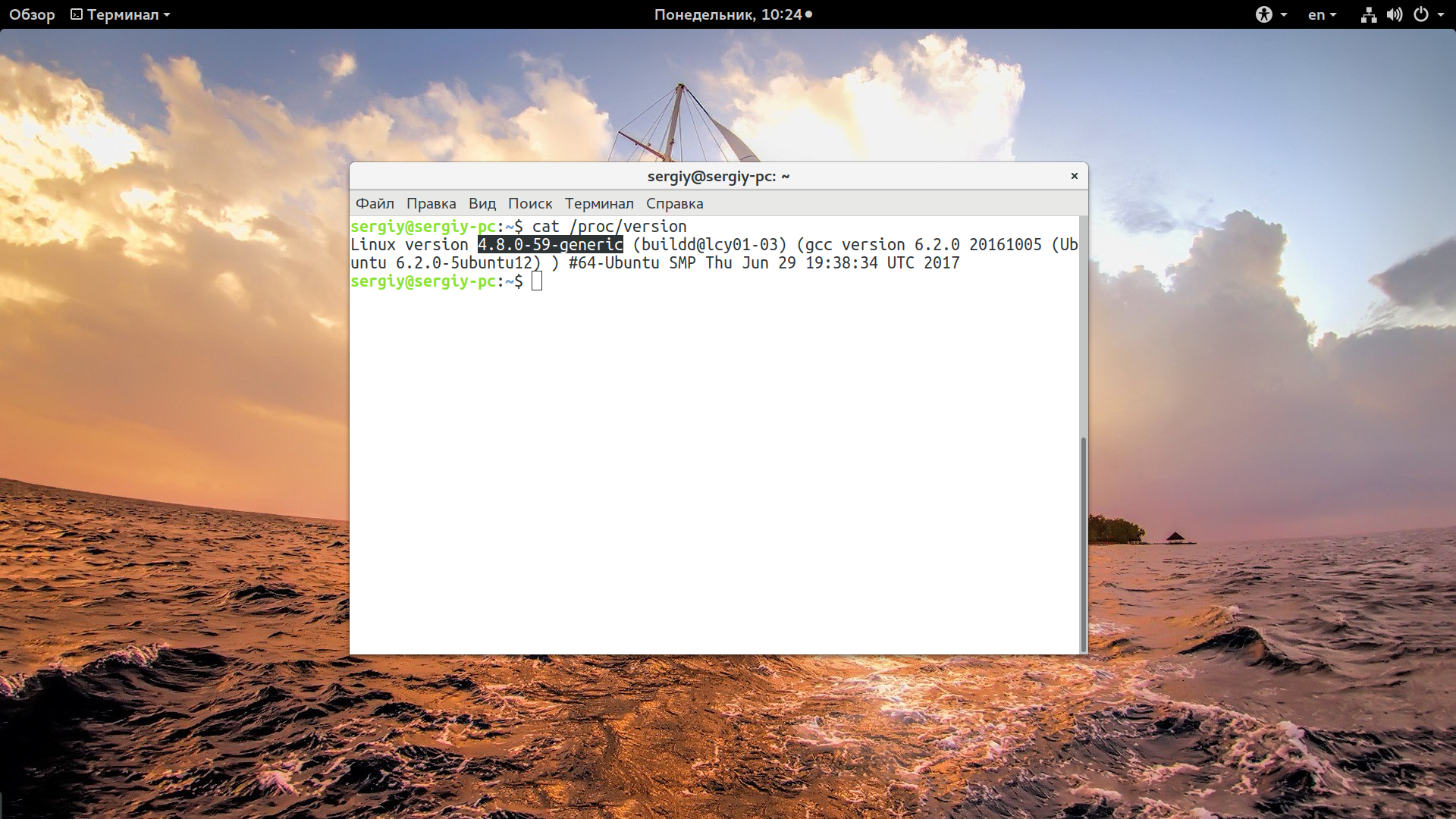
Task: Open the Вид menu
Action: 482,203
